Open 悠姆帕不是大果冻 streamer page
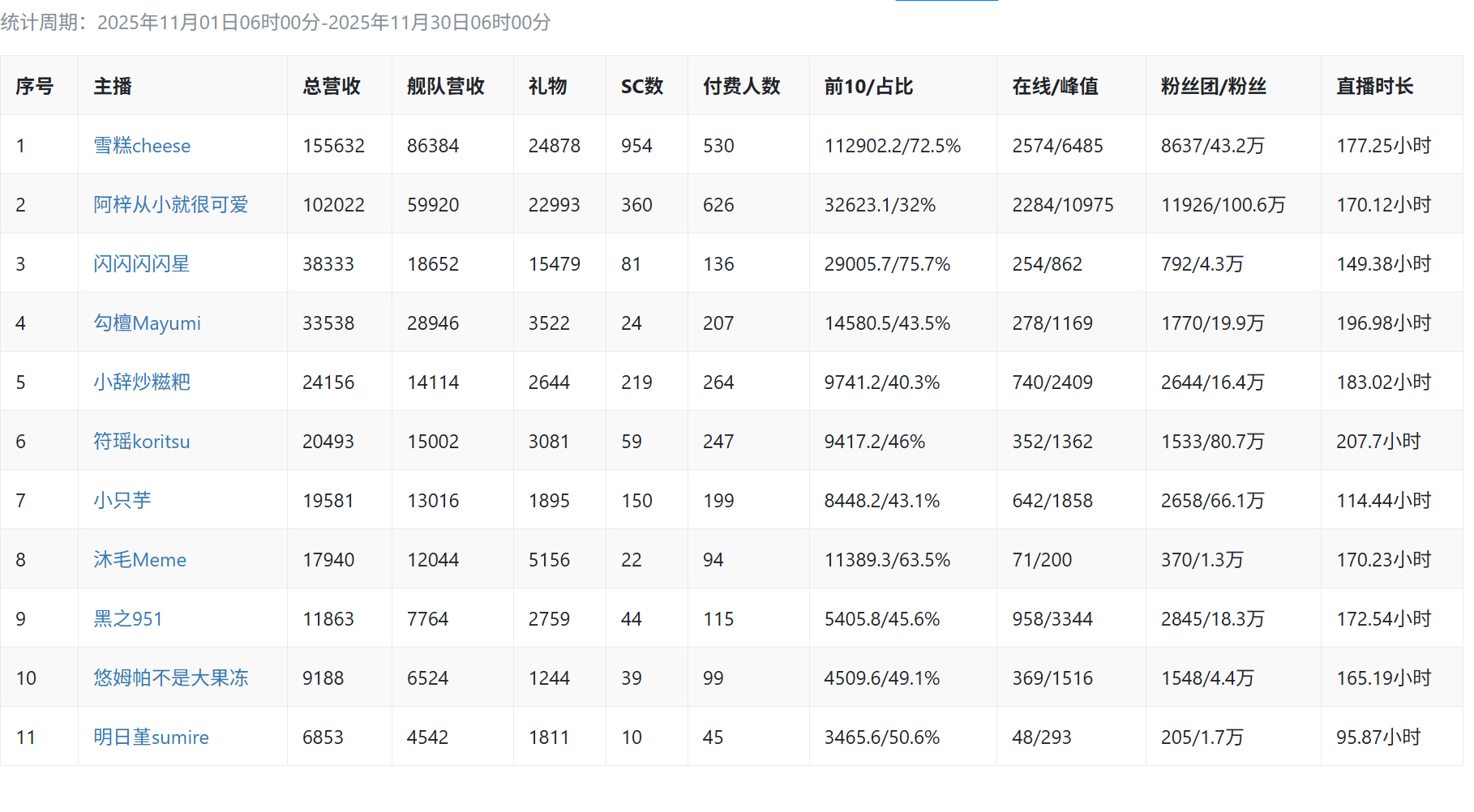The image size is (1474, 812). coord(170,678)
